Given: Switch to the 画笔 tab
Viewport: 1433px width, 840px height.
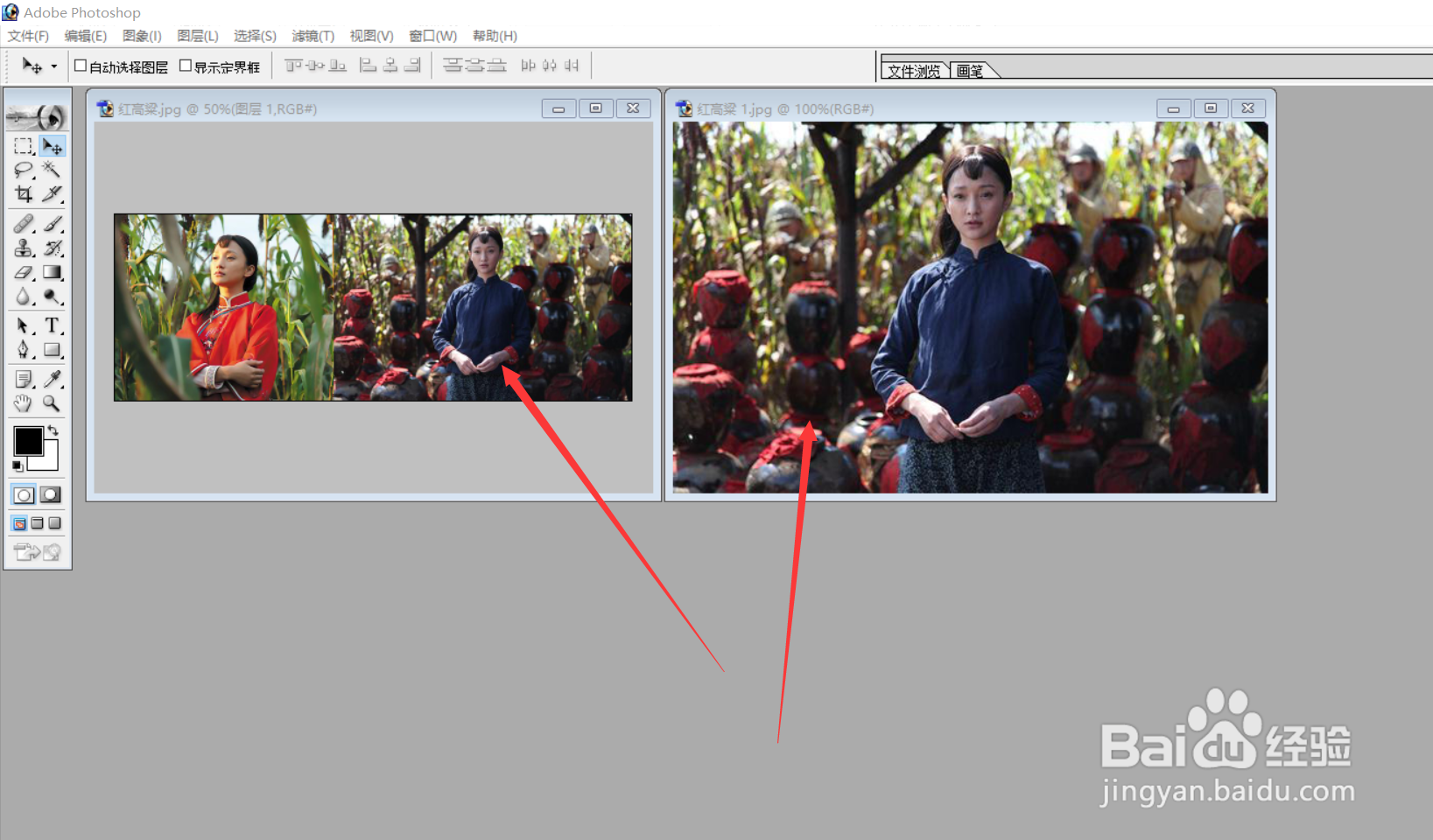Looking at the screenshot, I should (x=970, y=71).
